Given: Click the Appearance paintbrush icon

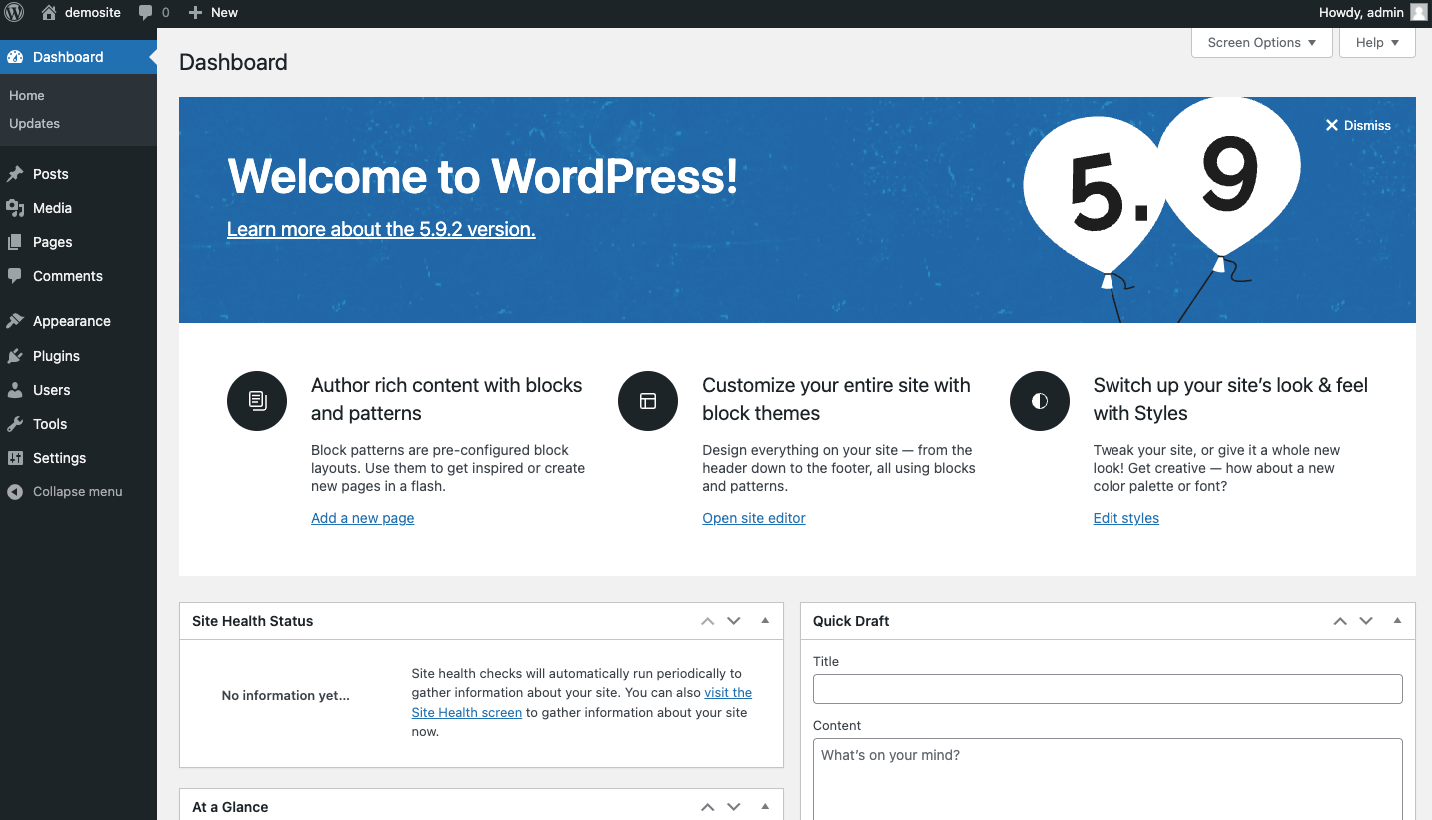Looking at the screenshot, I should pos(15,321).
